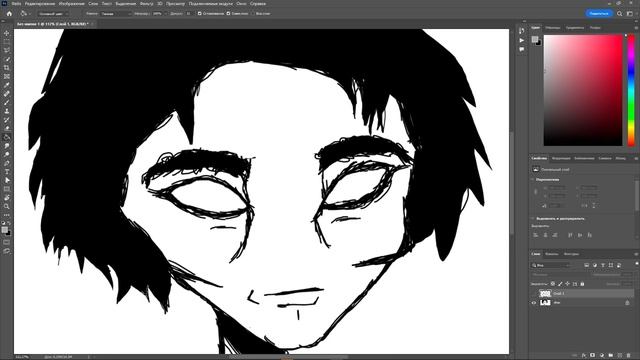Viewport: 640px width, 360px height.
Task: Open the tool preset picker arrow
Action: [30, 13]
